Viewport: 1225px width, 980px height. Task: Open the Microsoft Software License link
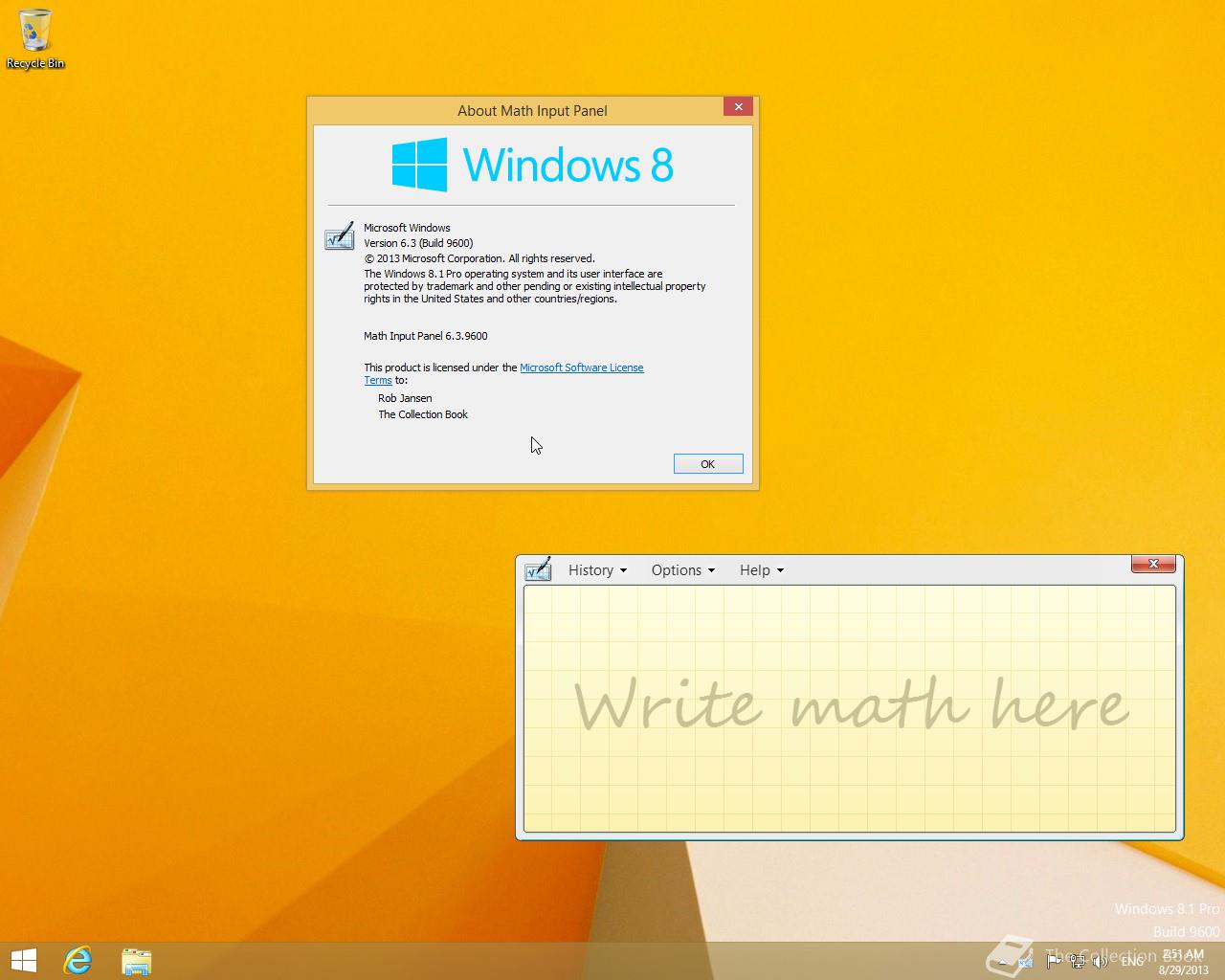[581, 367]
